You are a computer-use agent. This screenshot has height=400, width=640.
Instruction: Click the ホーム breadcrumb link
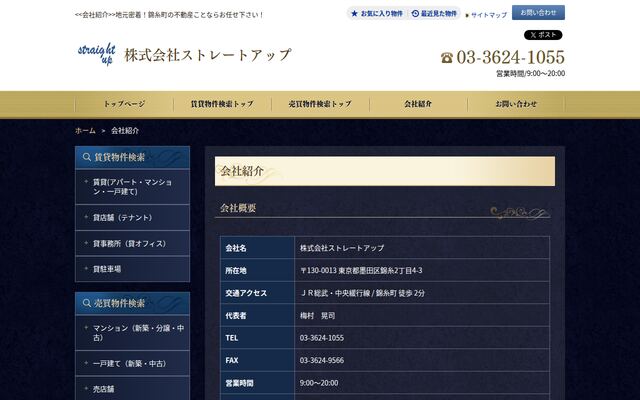(85, 131)
